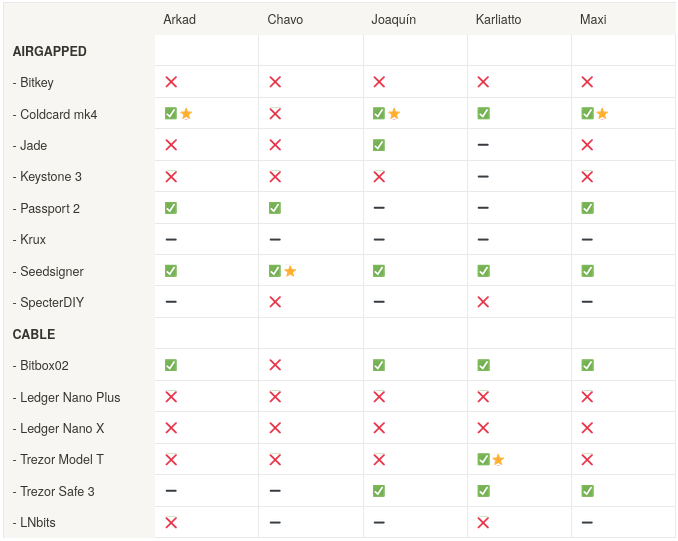Click the Karliatto column header
This screenshot has width=678, height=541.
[x=498, y=19]
